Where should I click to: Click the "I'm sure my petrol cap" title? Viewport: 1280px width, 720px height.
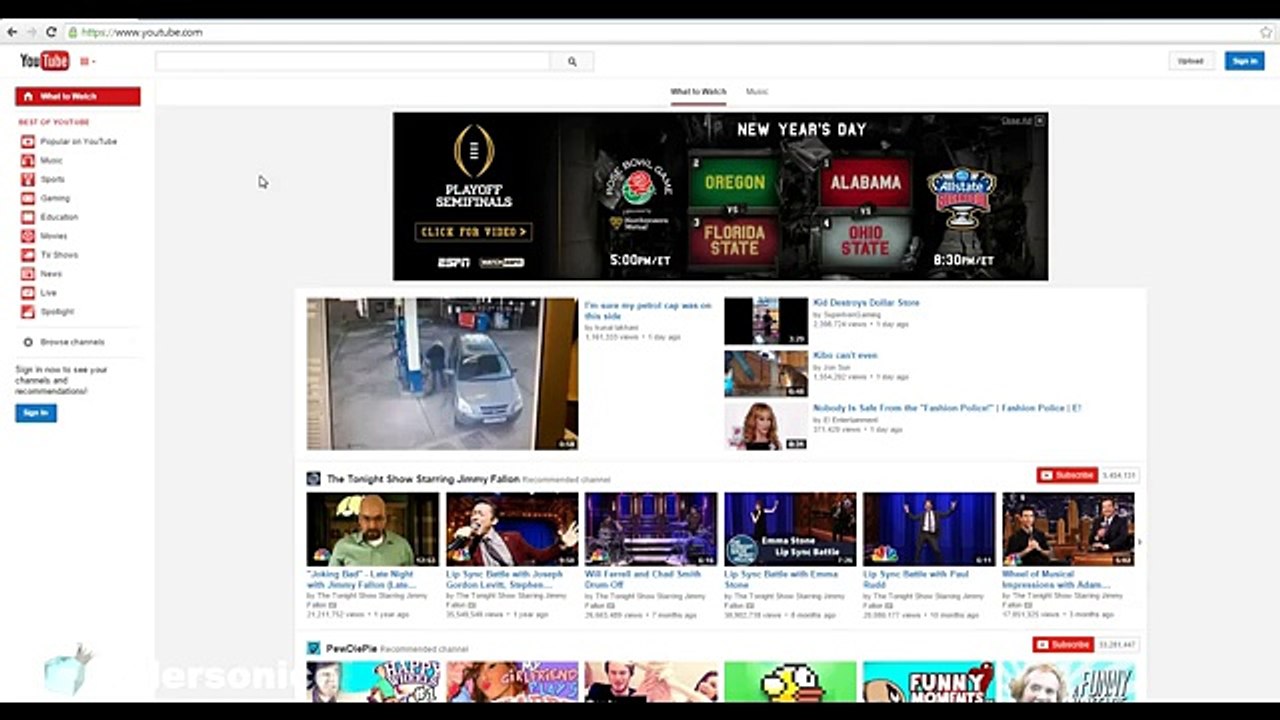(x=648, y=310)
